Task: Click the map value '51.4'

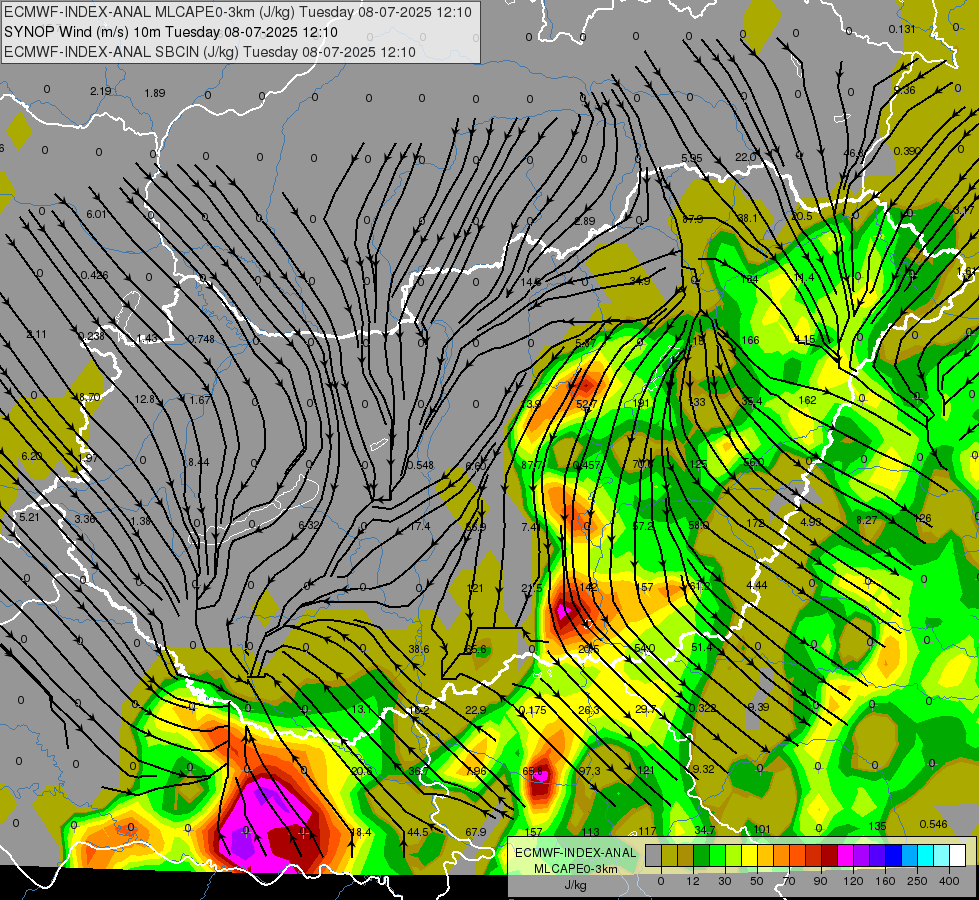Action: pos(702,648)
